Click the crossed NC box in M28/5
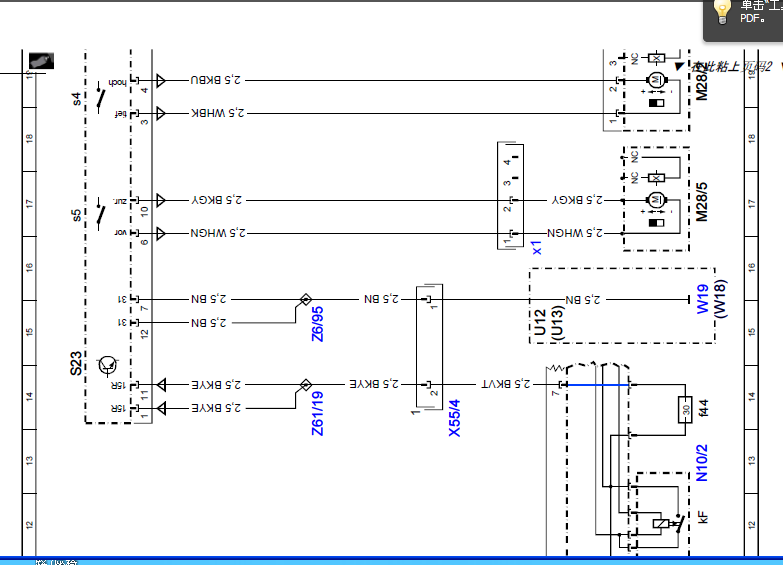This screenshot has height=565, width=783. coord(656,178)
